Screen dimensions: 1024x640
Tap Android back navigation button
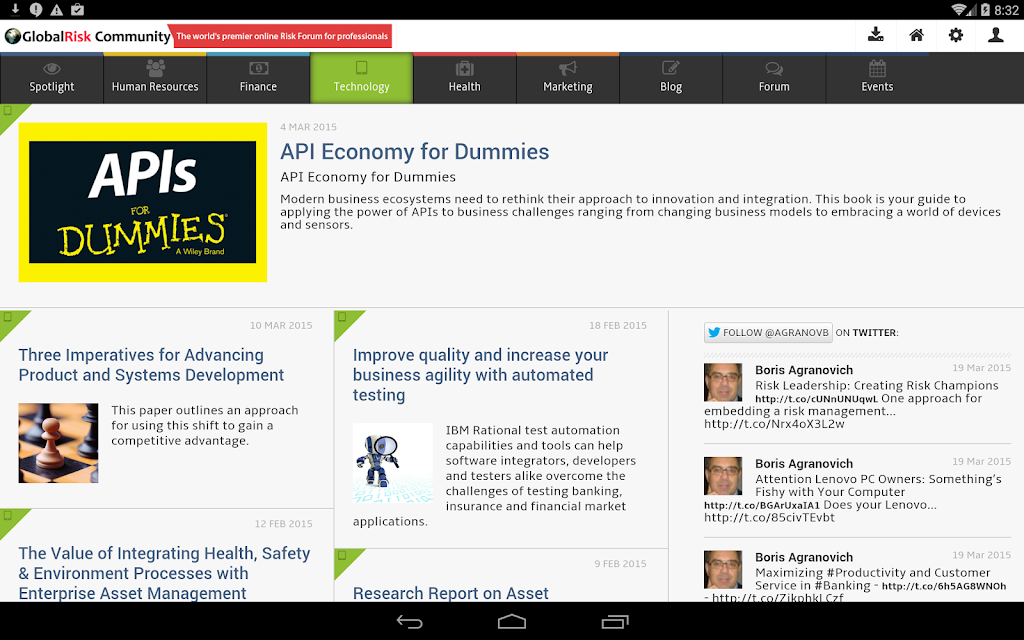409,622
